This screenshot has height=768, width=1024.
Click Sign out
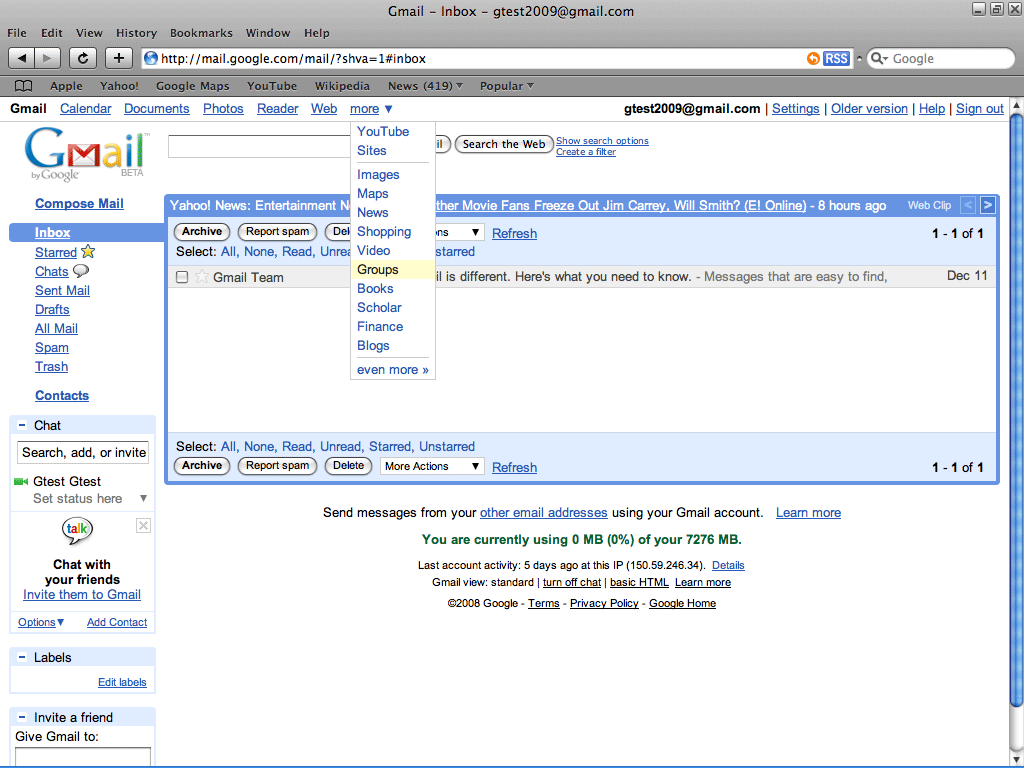point(980,109)
